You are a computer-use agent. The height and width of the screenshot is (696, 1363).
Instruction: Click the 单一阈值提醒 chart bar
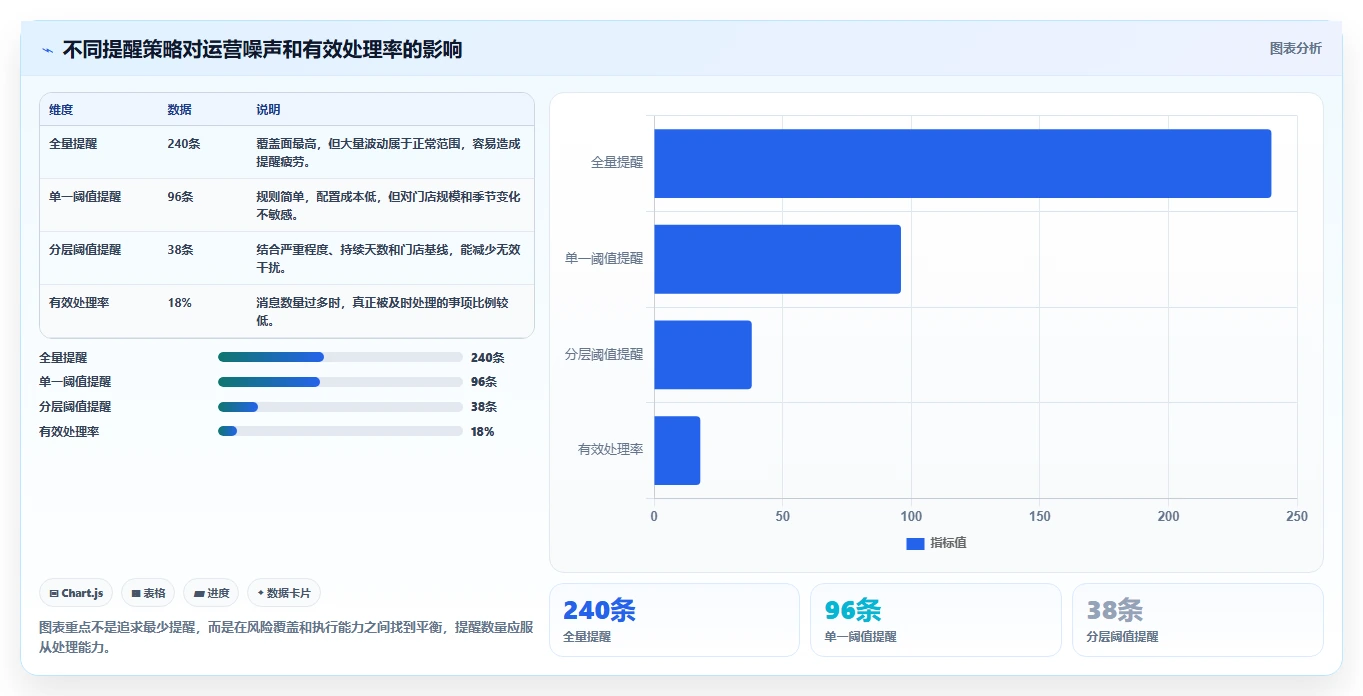(777, 259)
